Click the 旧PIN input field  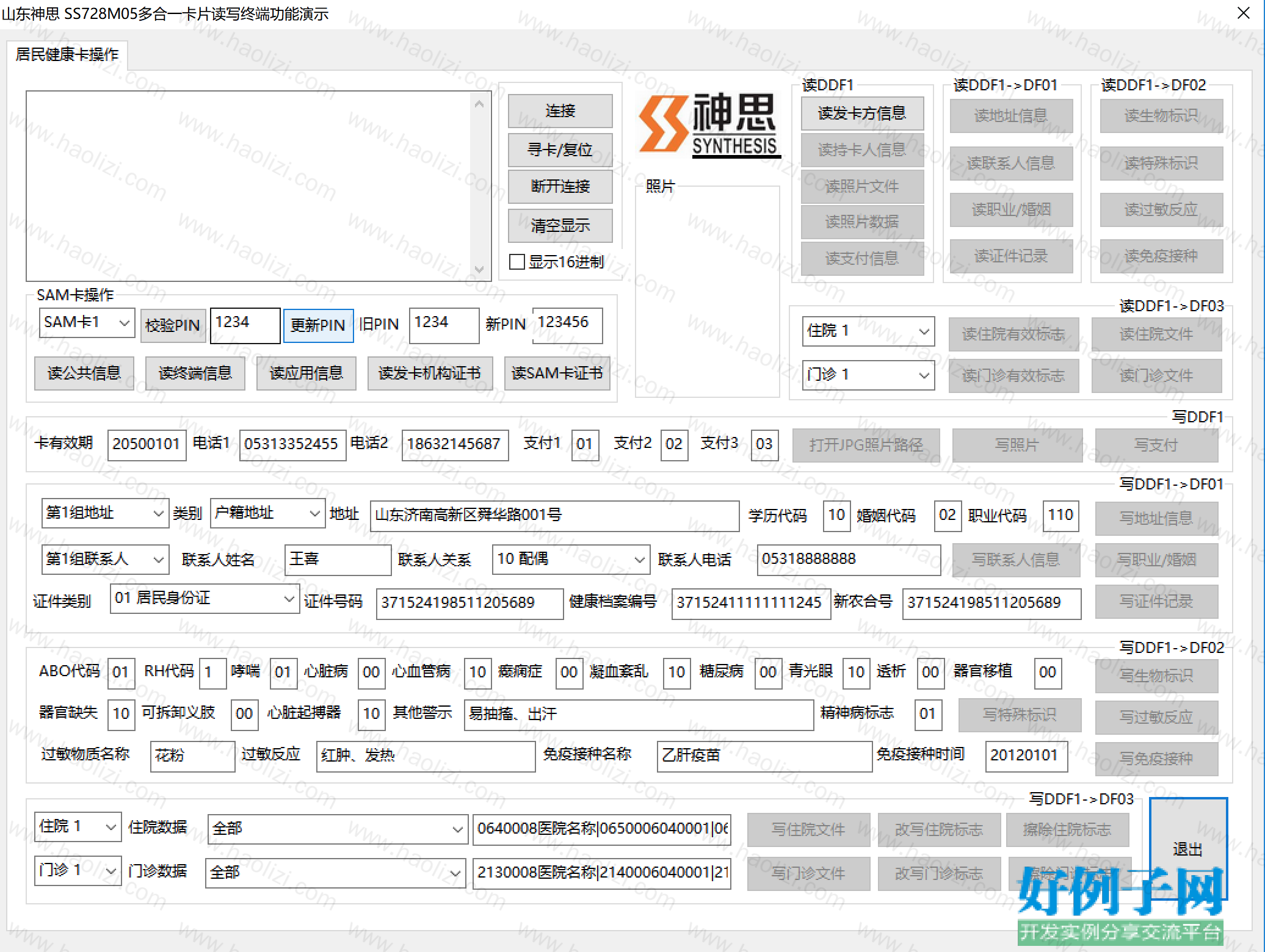[444, 326]
